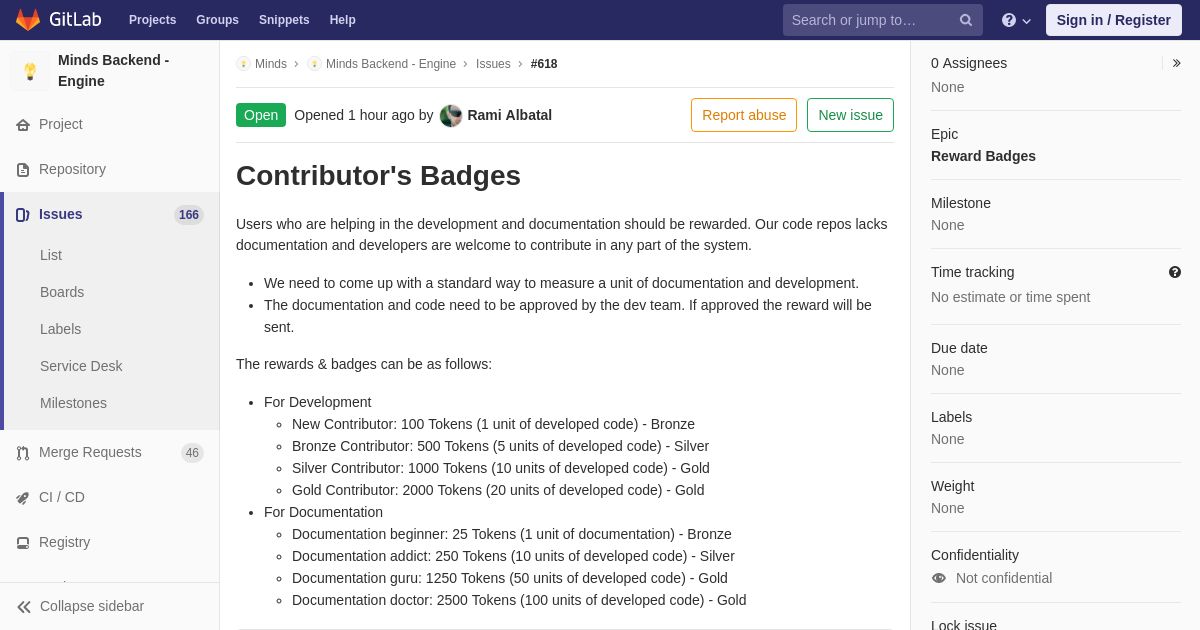Select Labels under Issues
The image size is (1200, 630).
pos(60,329)
